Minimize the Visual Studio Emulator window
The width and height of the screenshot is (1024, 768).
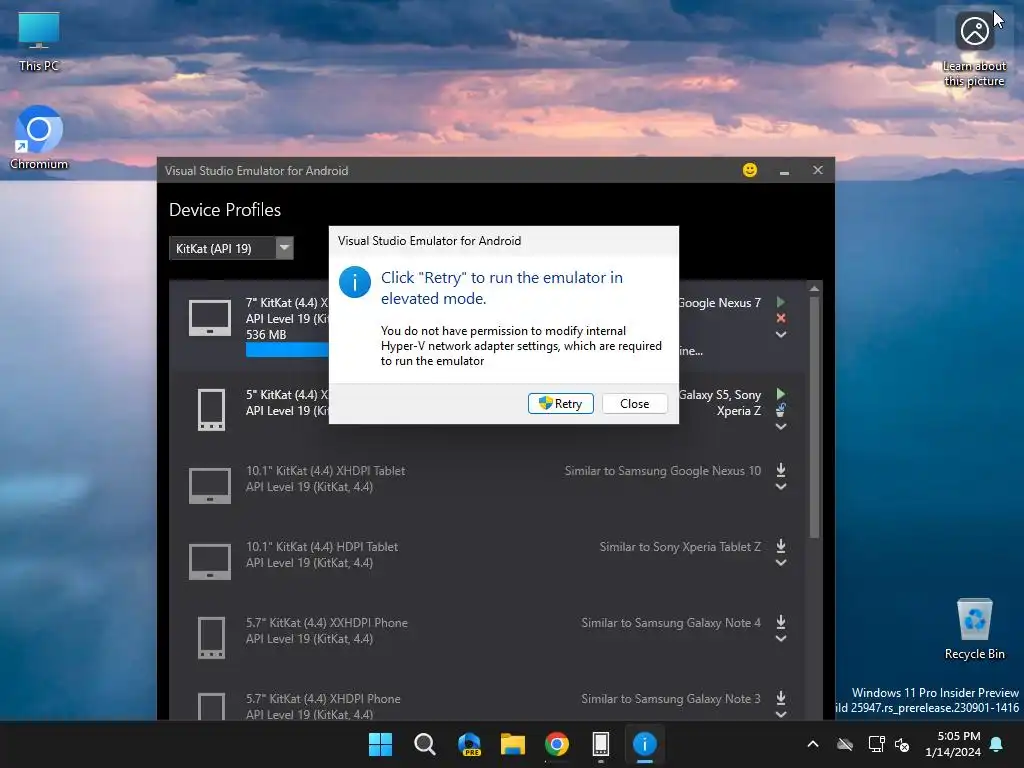(x=784, y=171)
